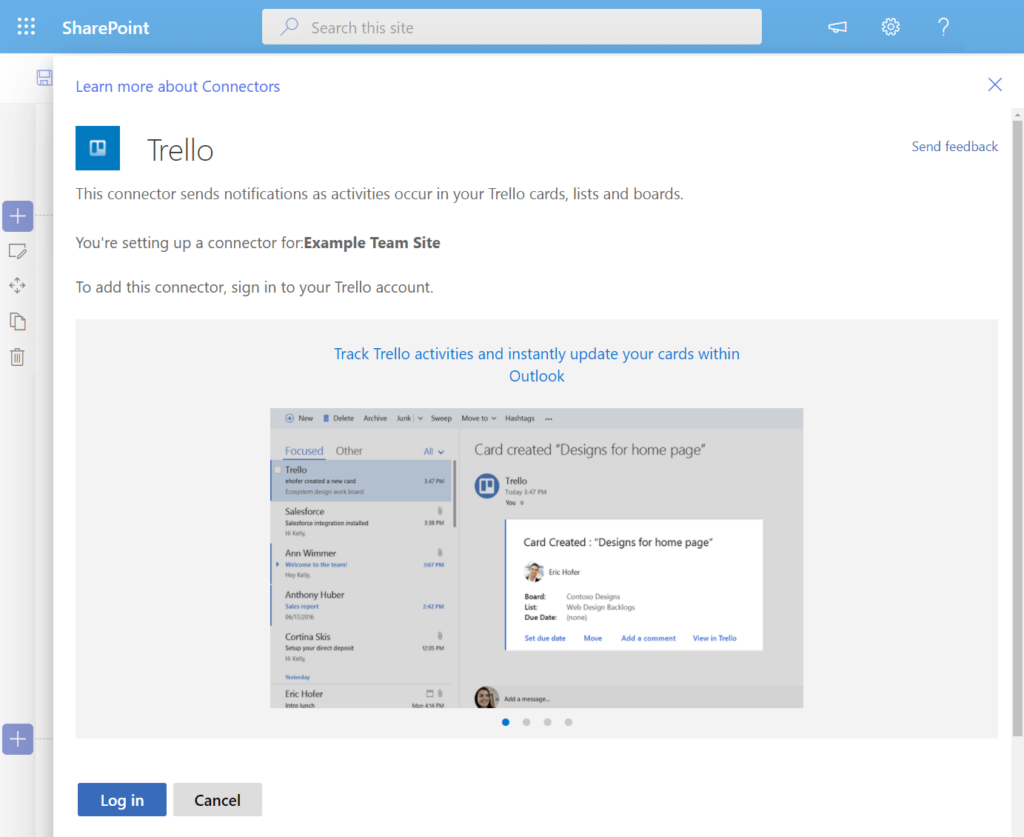Open the app launcher waffle icon

(x=26, y=27)
